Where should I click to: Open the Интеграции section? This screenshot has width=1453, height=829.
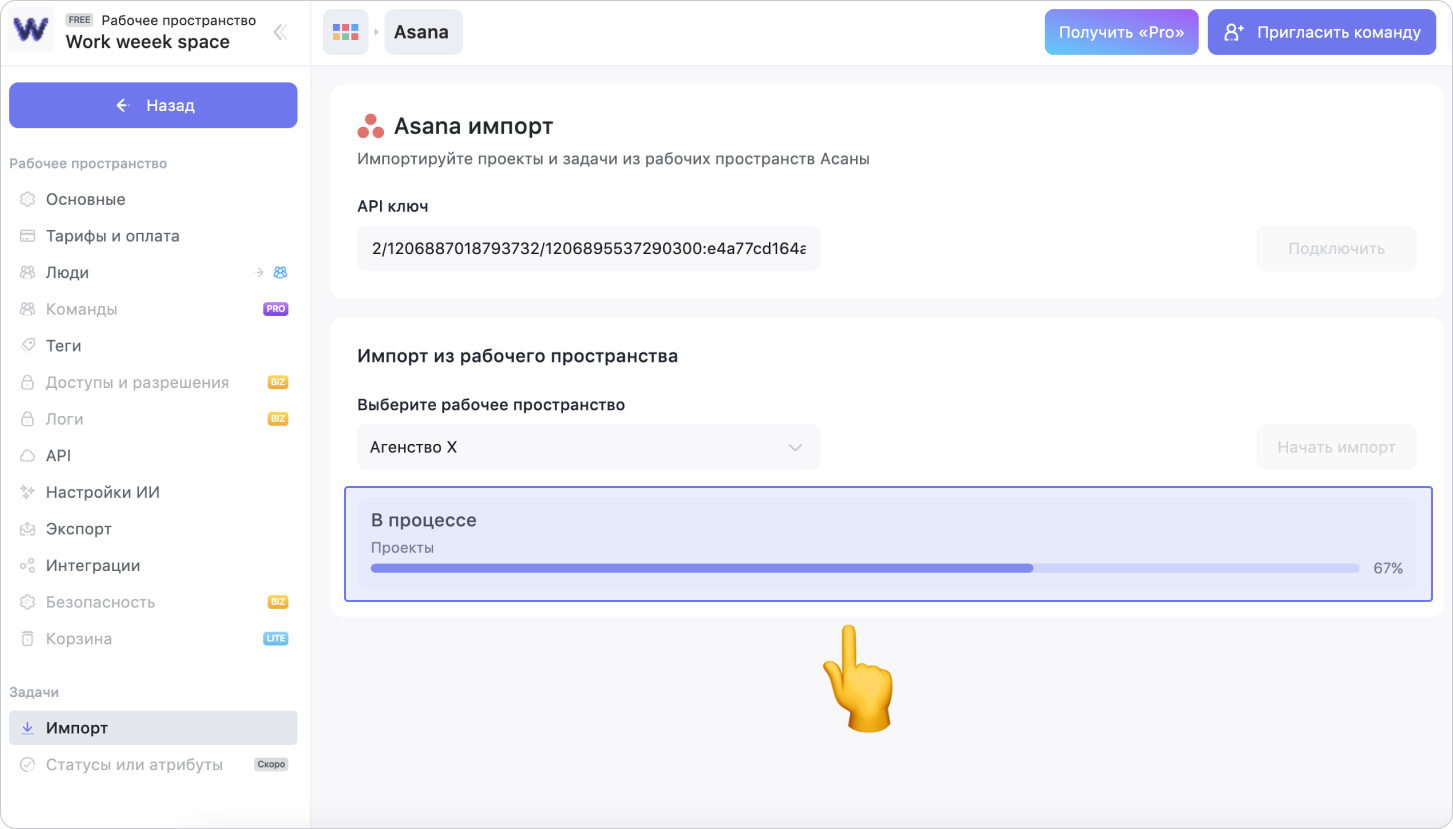92,566
